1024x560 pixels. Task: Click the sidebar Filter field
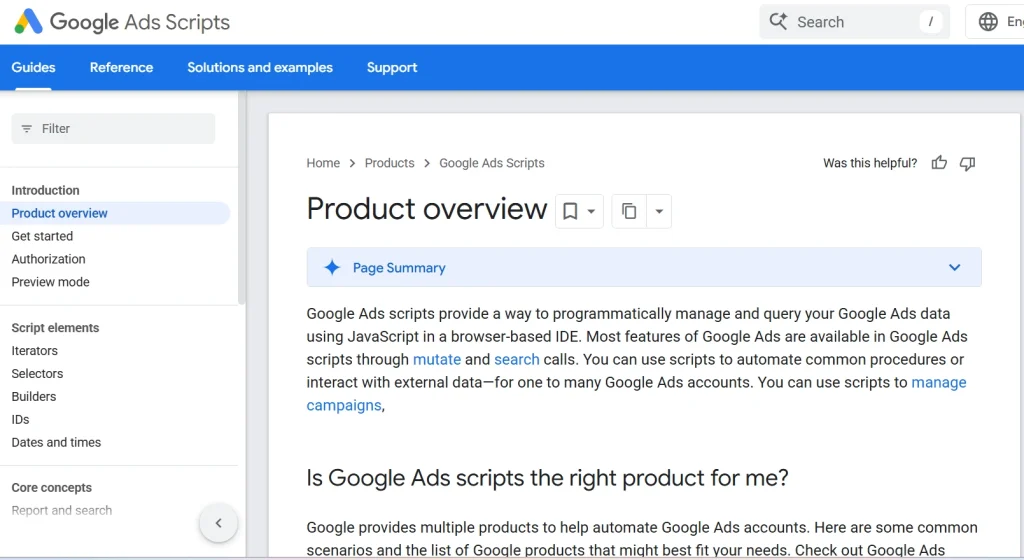pos(113,129)
